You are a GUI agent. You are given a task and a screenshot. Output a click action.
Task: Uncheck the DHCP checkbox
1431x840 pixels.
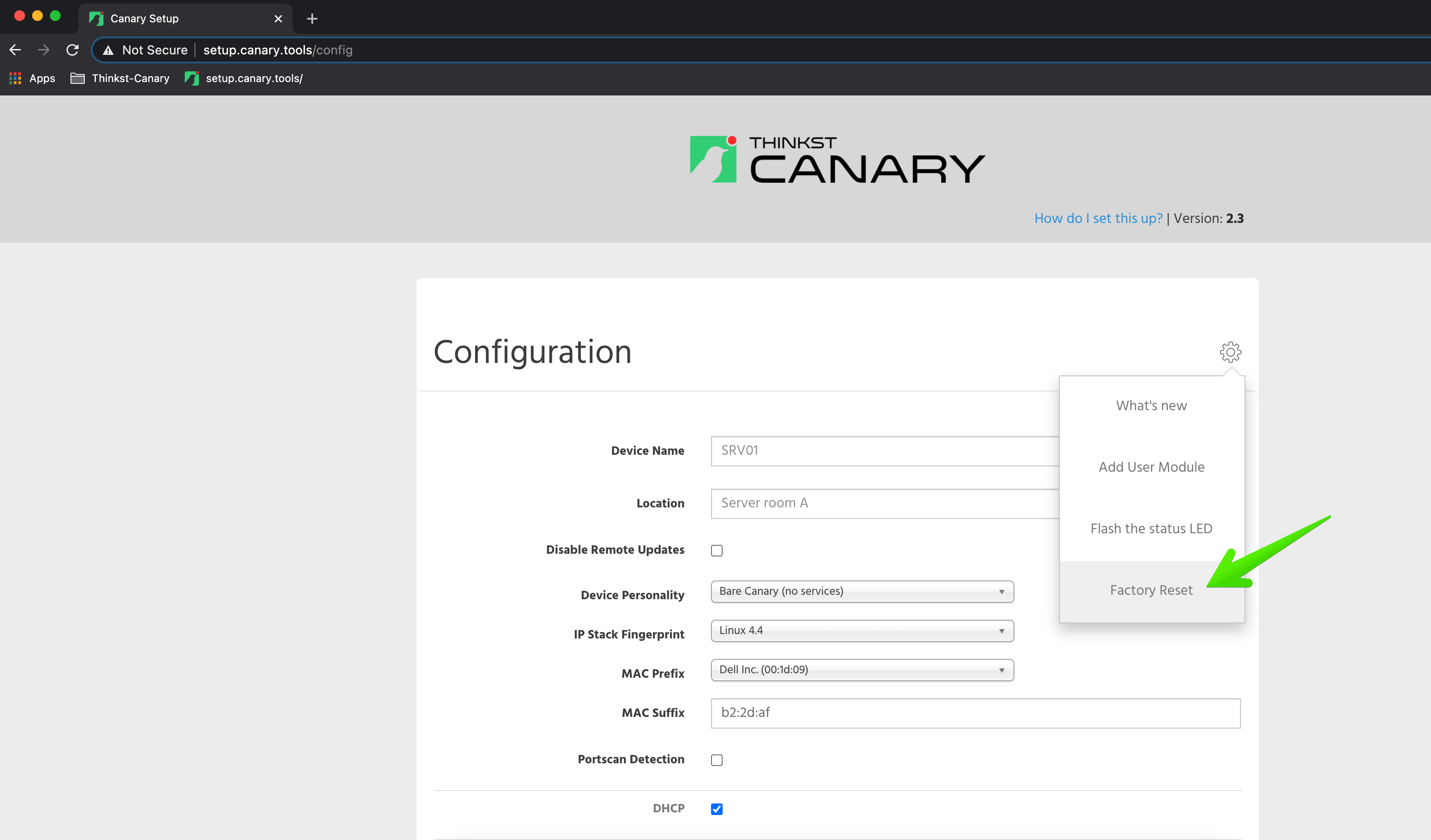click(717, 809)
